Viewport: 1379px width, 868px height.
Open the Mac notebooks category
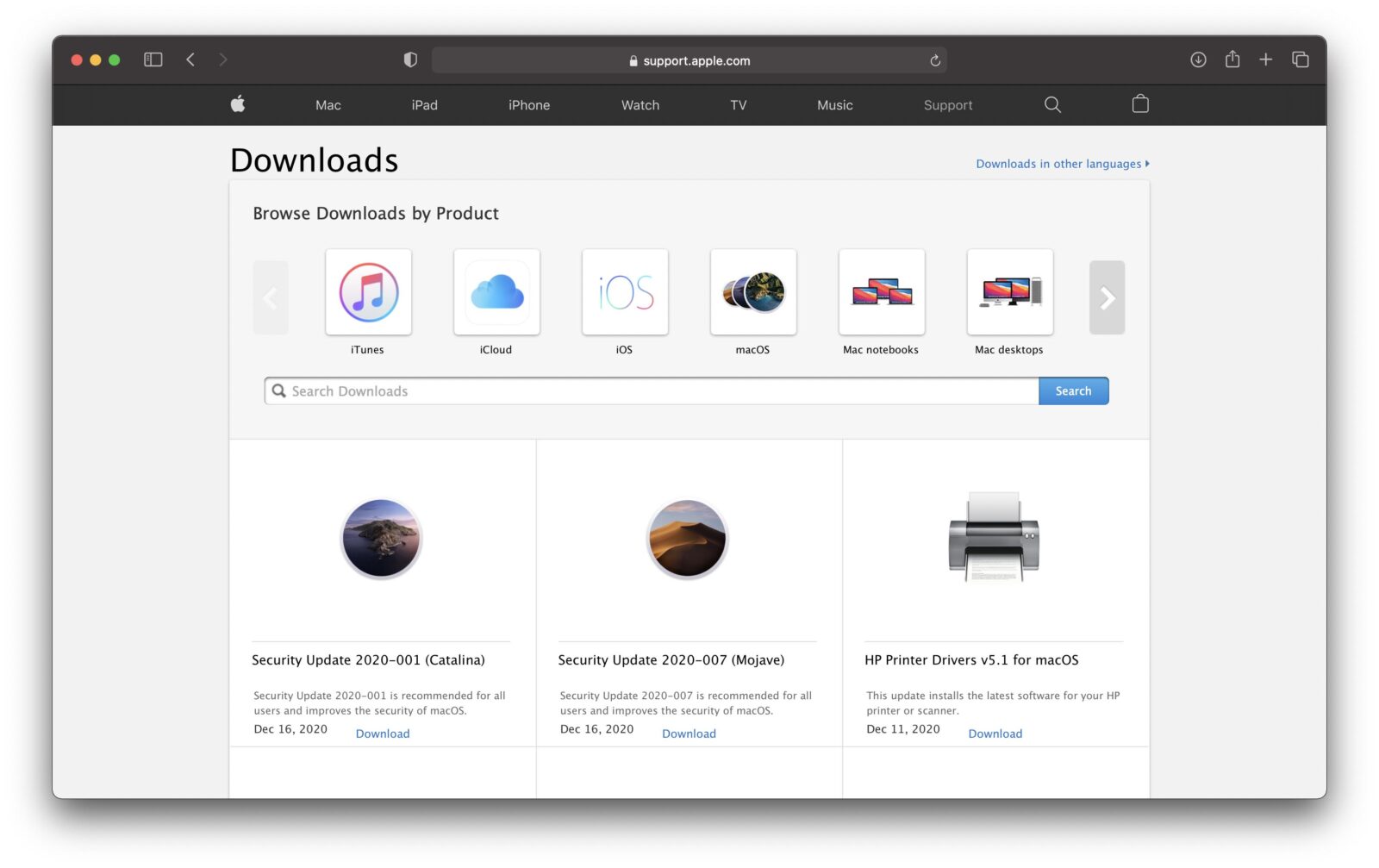click(x=882, y=291)
